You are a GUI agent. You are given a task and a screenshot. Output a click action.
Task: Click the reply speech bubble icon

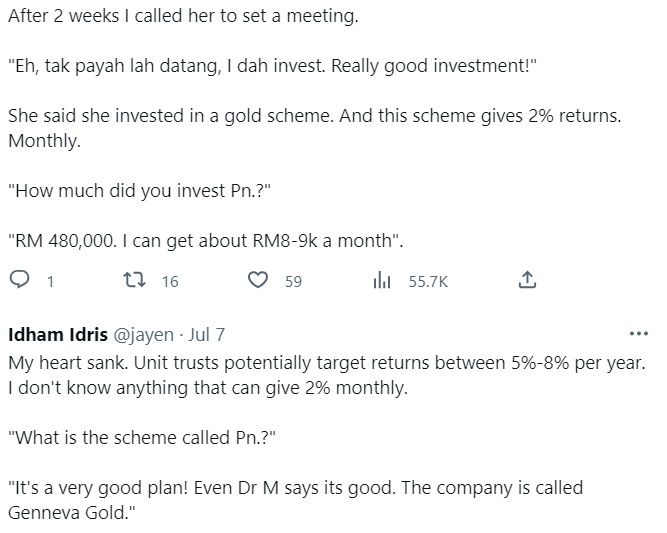[19, 281]
